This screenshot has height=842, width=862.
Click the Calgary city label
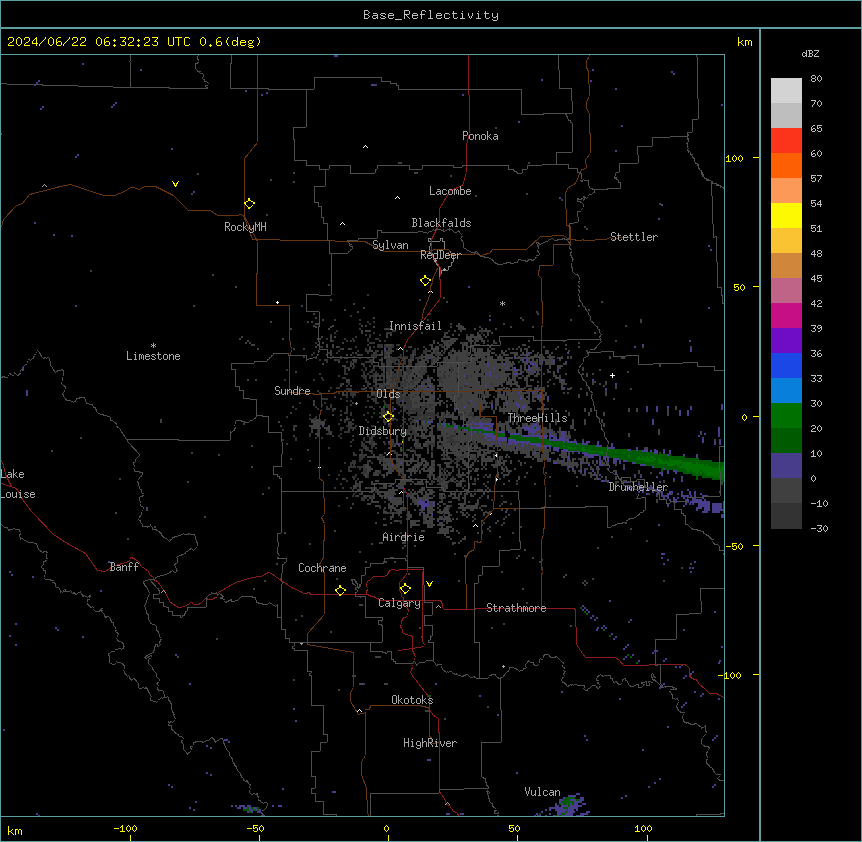[400, 603]
